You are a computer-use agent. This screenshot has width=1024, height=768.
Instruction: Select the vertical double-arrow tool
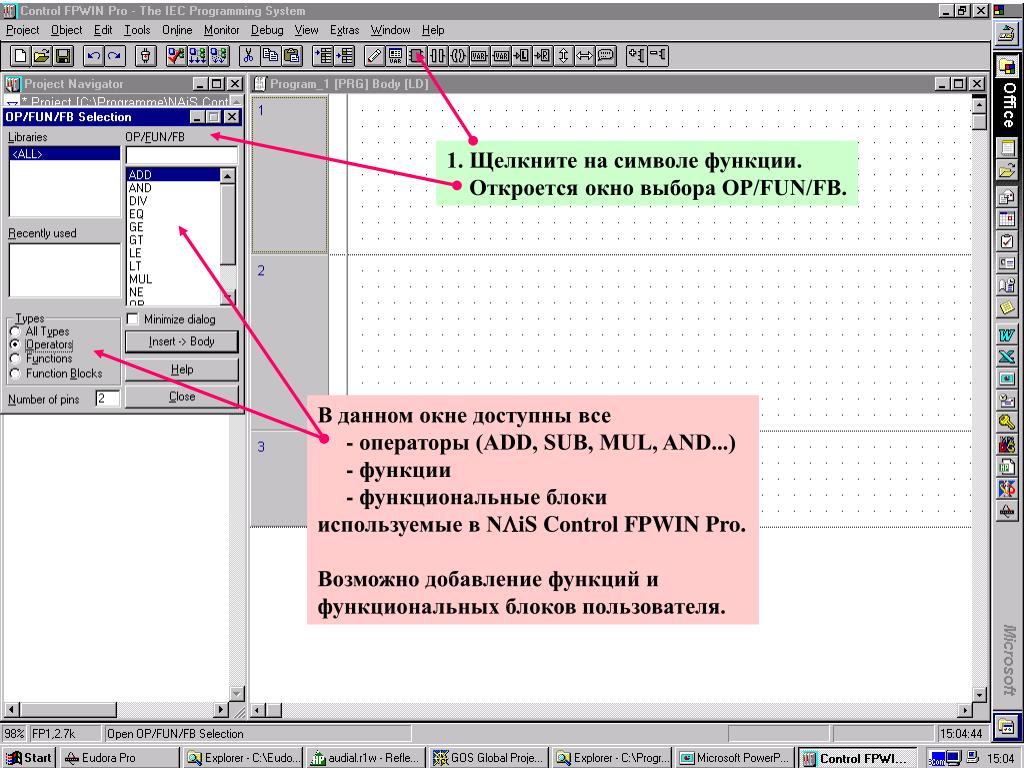[x=563, y=56]
